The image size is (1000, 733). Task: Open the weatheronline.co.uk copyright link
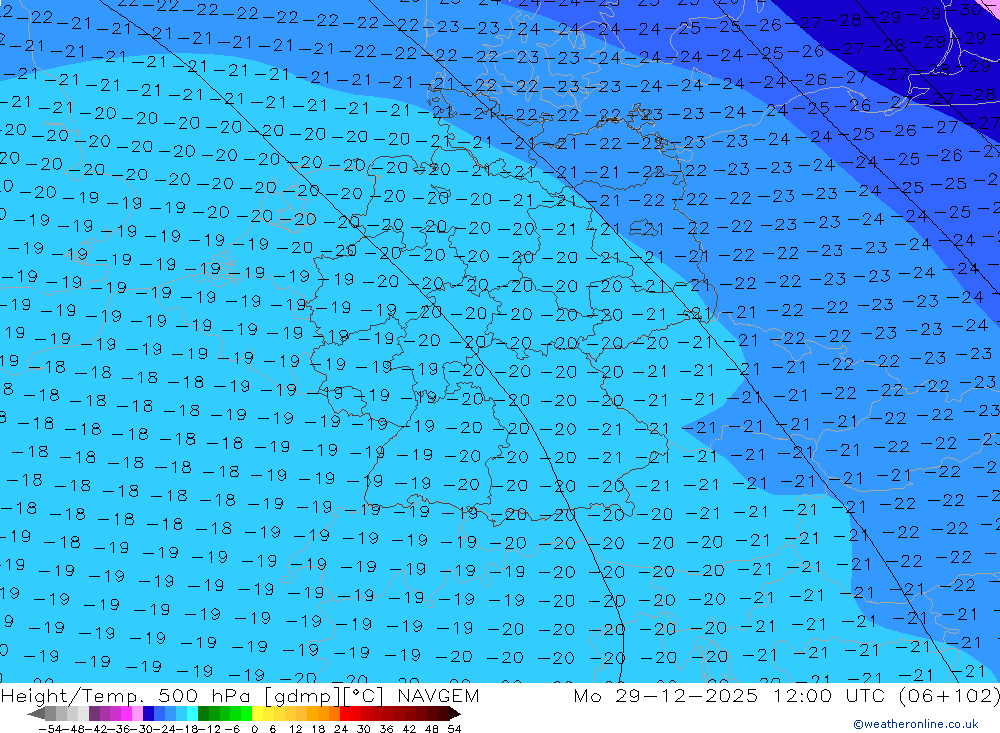point(915,724)
